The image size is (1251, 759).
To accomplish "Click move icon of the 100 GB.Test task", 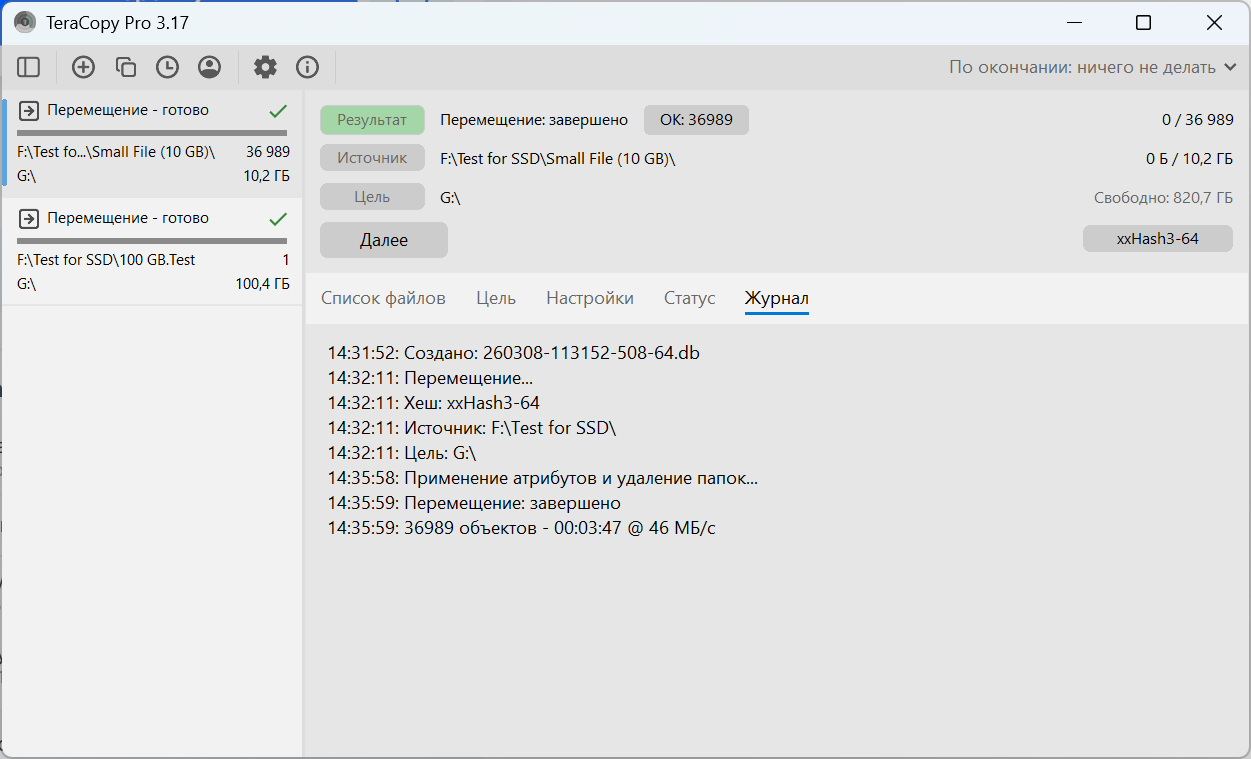I will tap(29, 218).
